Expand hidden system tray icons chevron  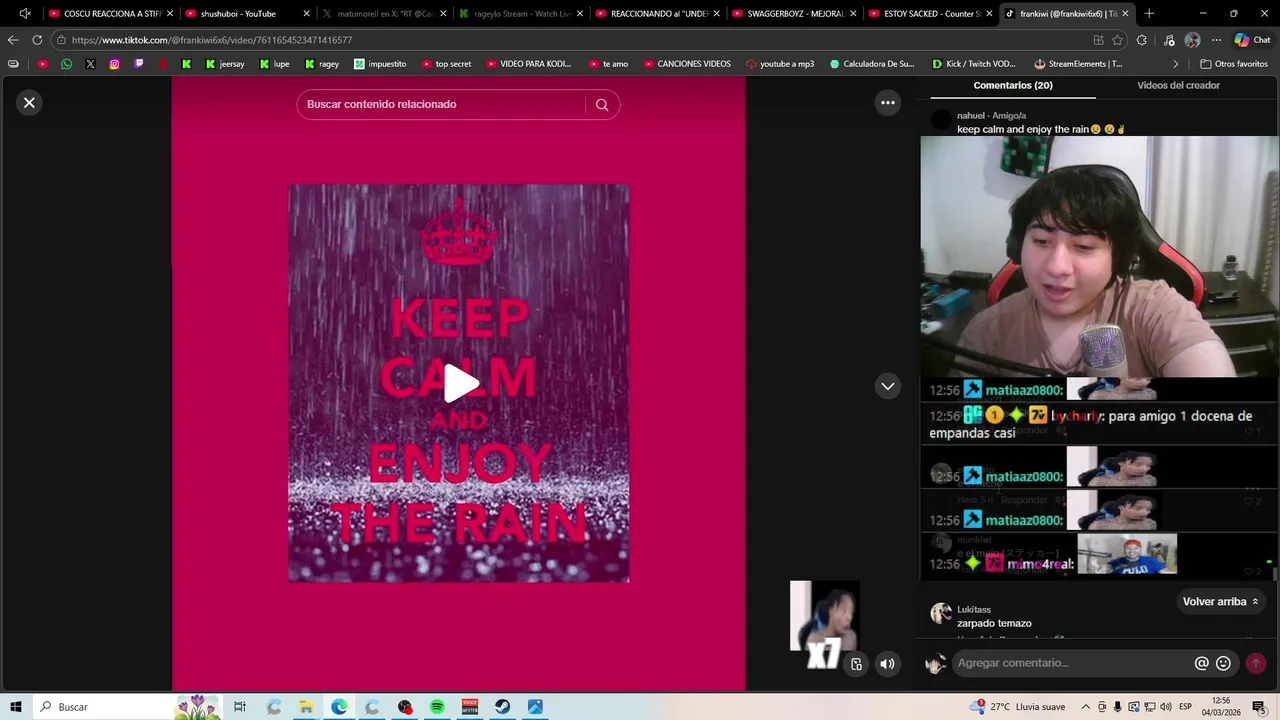tap(1085, 707)
